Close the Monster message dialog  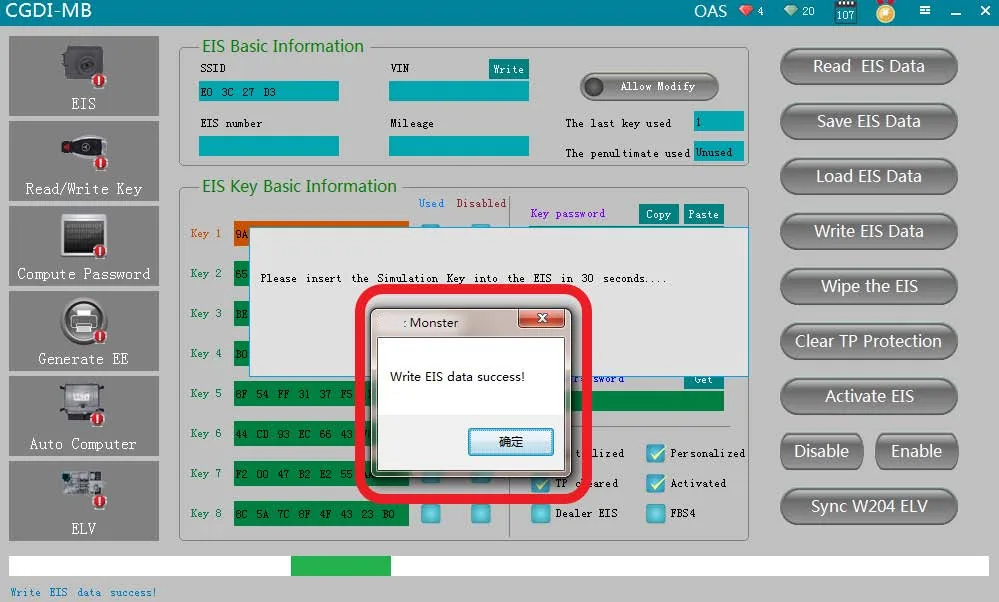[542, 318]
